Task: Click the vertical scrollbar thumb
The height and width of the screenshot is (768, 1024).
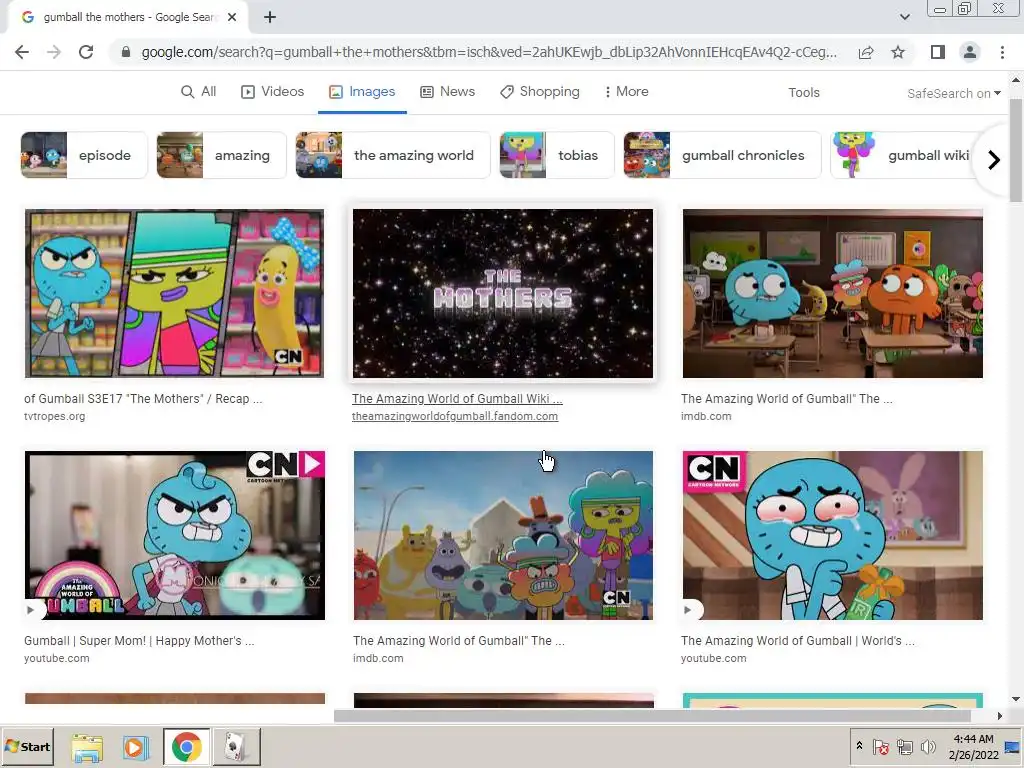Action: pos(1016,150)
